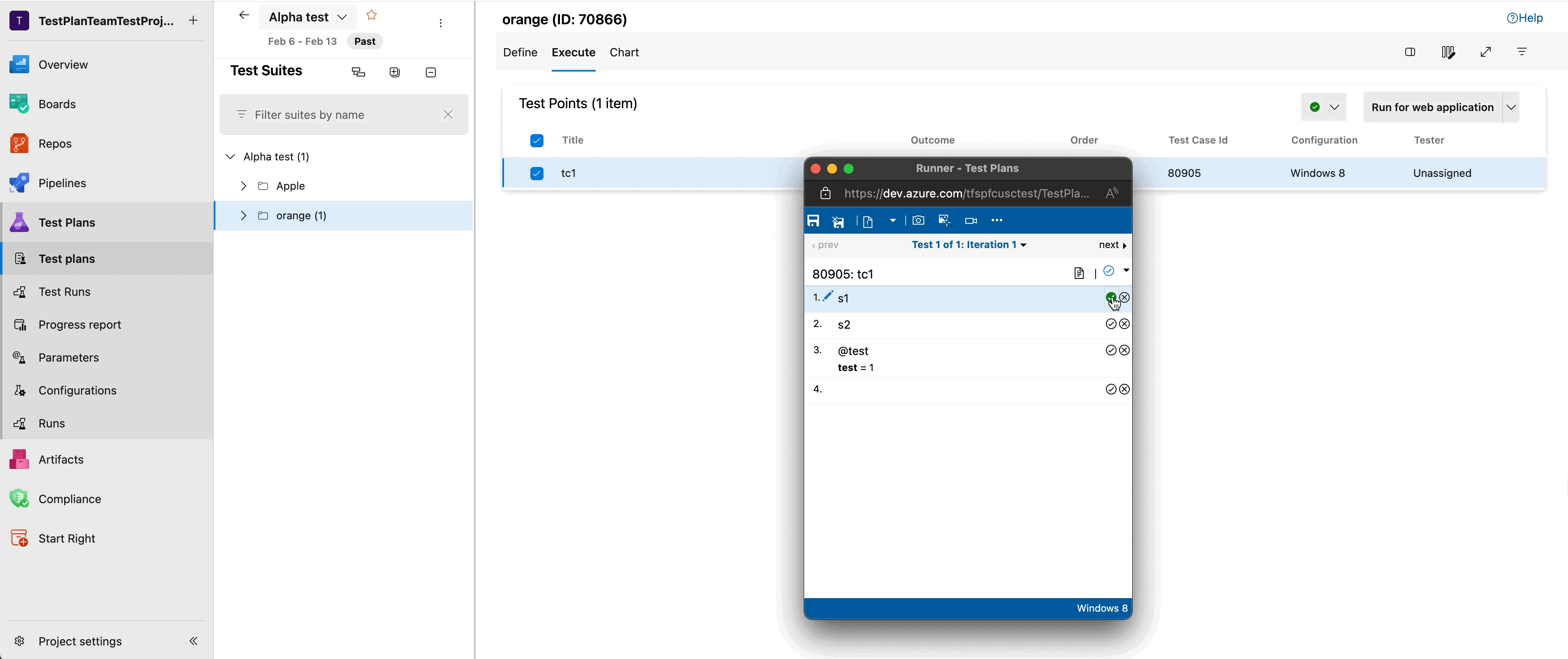Switch to the Chart tab
Viewport: 1568px width, 659px height.
tap(623, 52)
